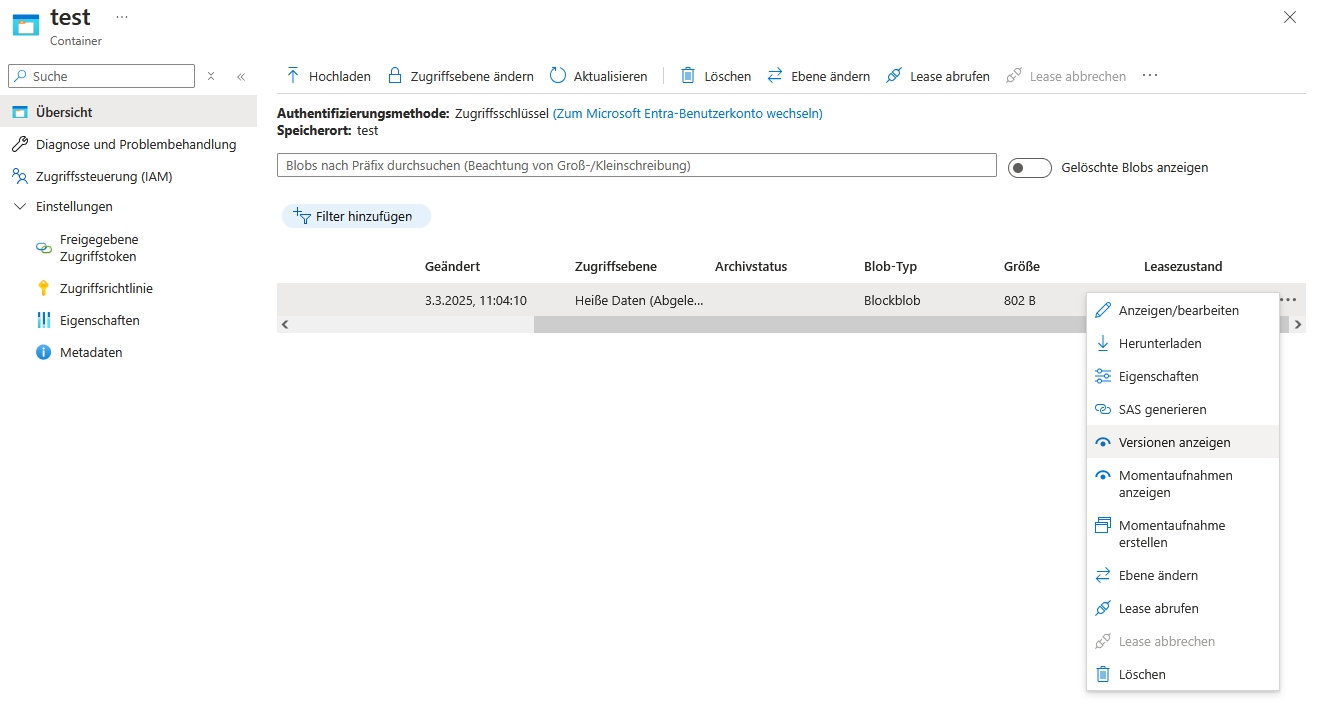This screenshot has width=1322, height=716.
Task: Select Herunterladen in the context menu
Action: [x=1159, y=343]
